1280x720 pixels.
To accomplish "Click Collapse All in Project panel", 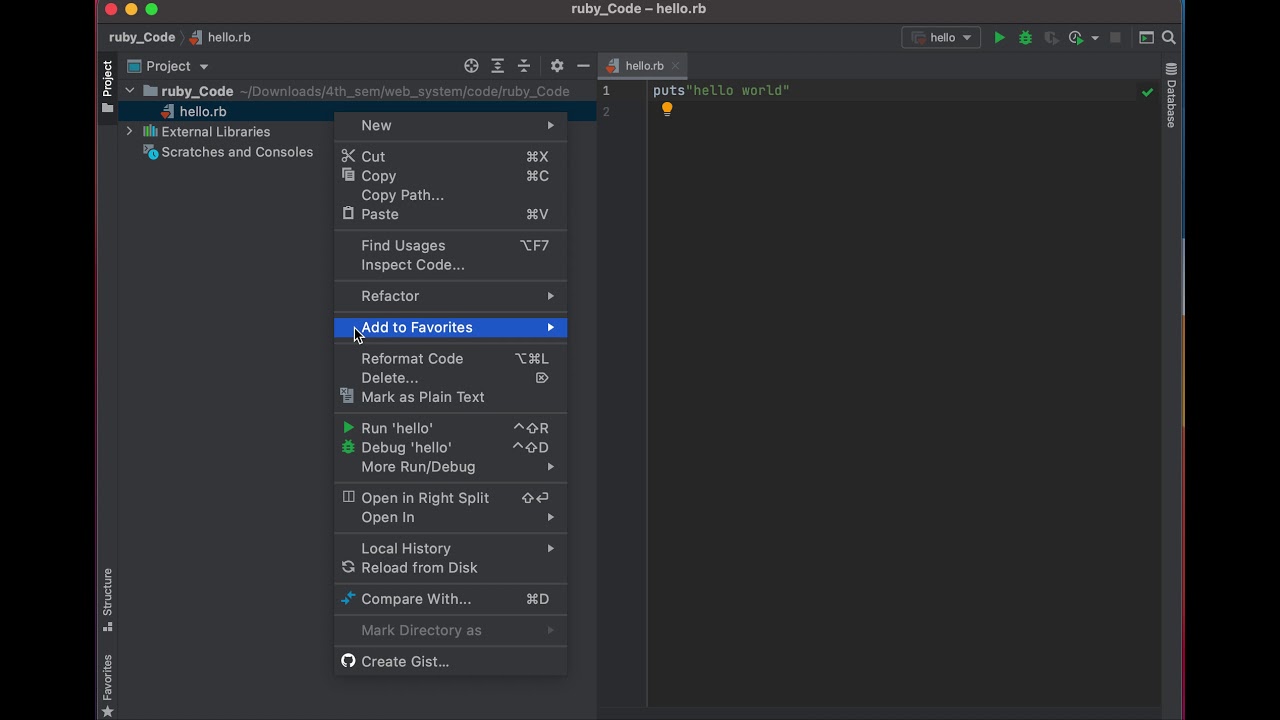I will click(523, 66).
